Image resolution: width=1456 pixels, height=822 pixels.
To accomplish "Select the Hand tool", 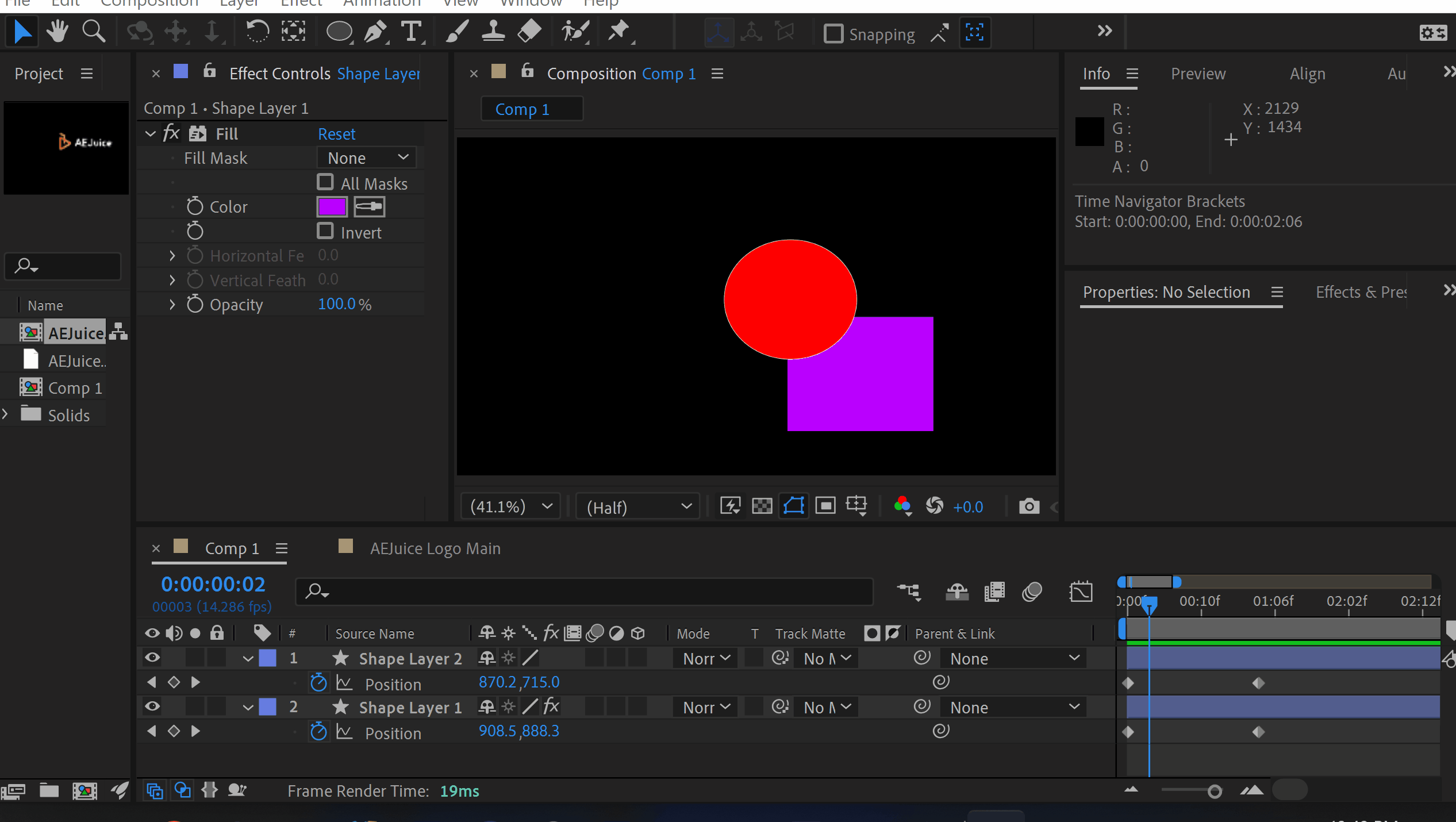I will (57, 32).
